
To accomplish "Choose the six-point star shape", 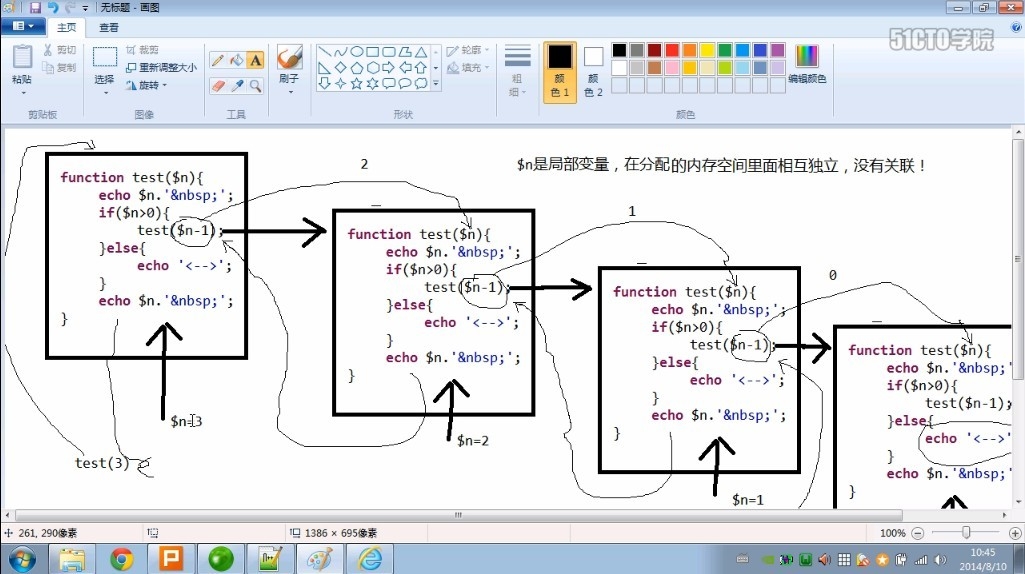I will pos(373,84).
